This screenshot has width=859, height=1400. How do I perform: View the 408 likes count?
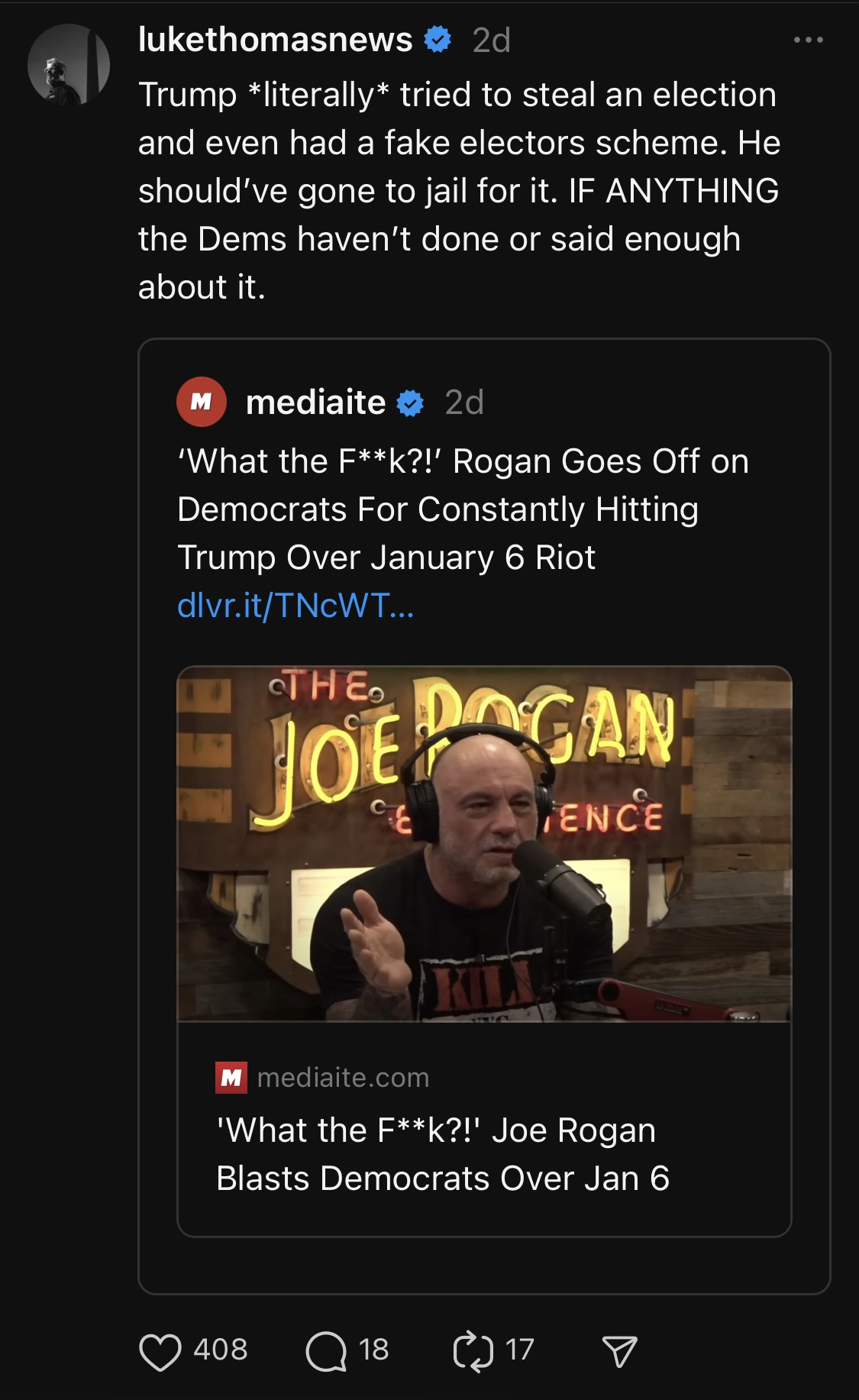221,1350
